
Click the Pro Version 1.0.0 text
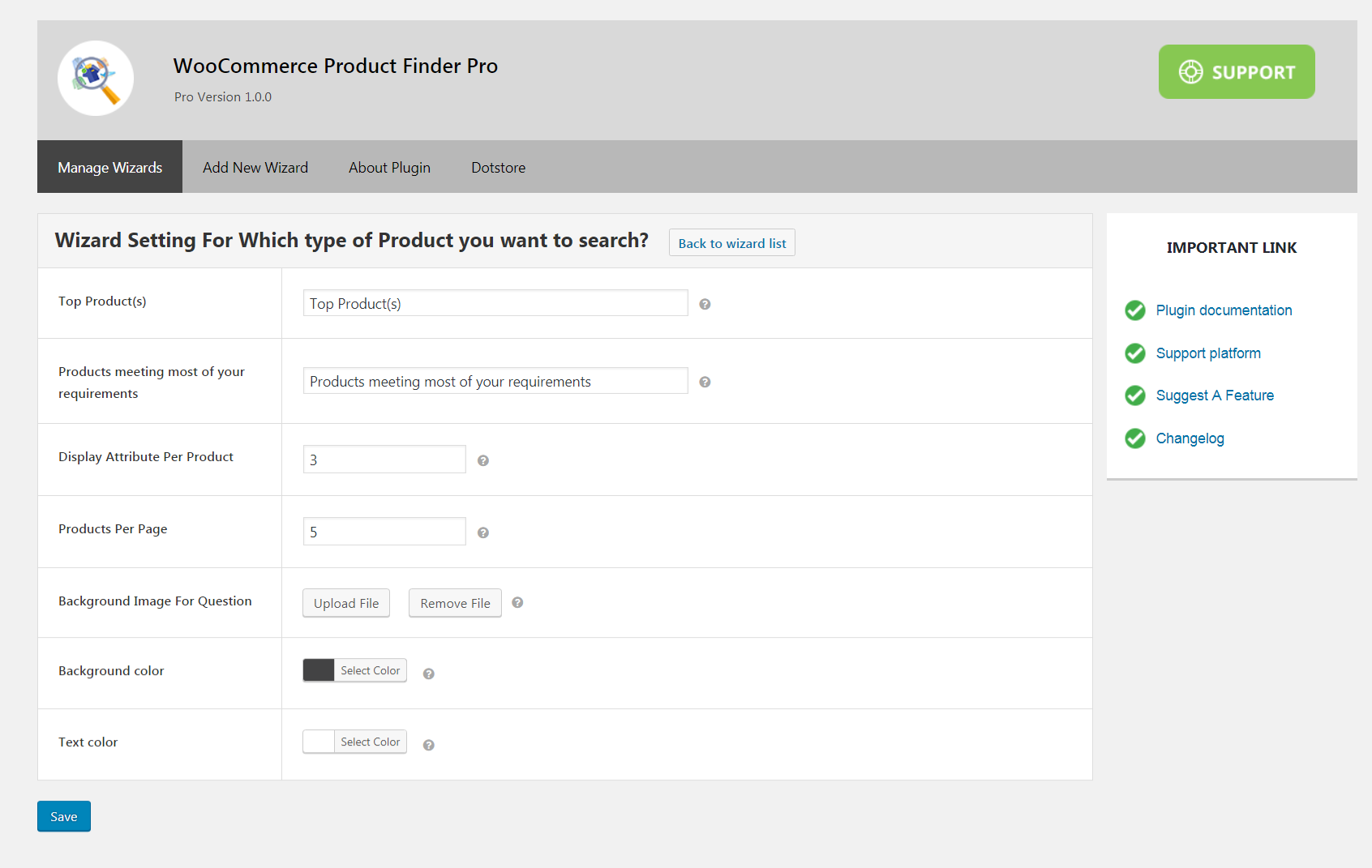[x=223, y=97]
